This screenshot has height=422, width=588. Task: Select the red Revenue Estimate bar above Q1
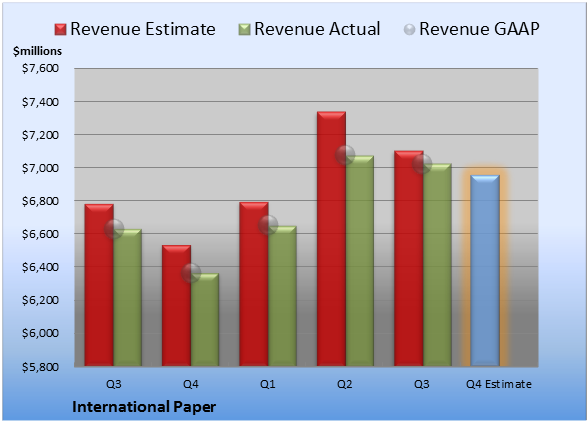pos(254,284)
